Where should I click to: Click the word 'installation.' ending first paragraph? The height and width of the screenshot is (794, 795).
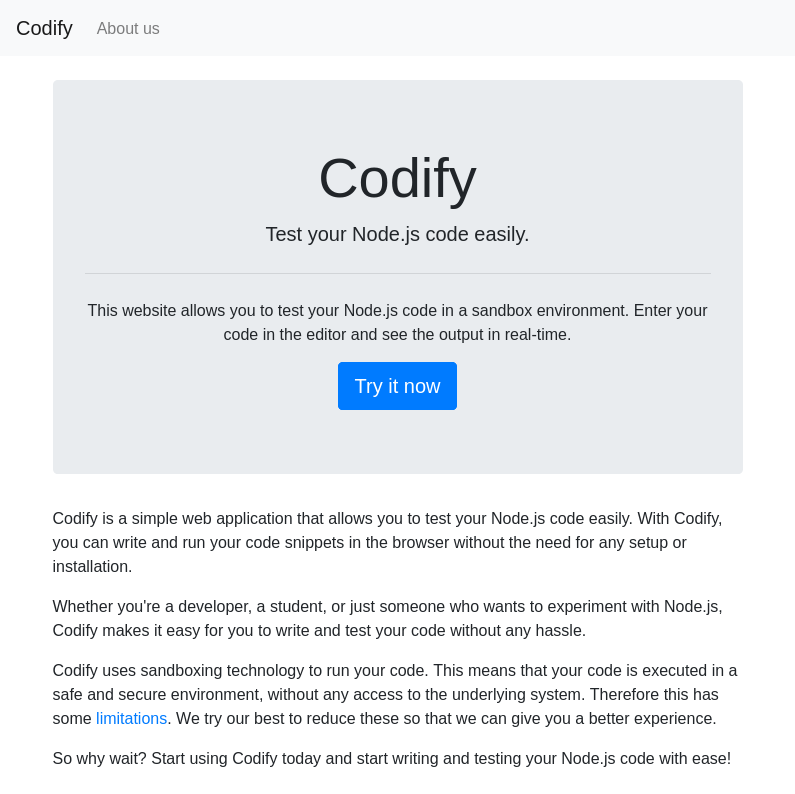92,566
